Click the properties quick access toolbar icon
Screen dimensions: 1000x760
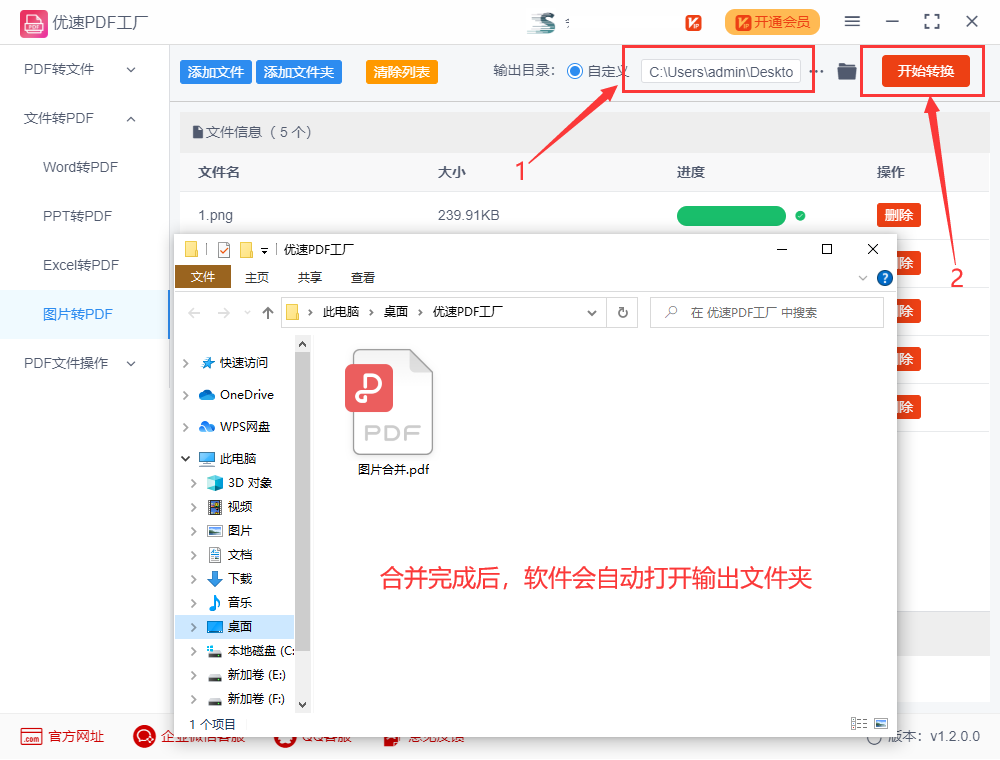pyautogui.click(x=224, y=250)
